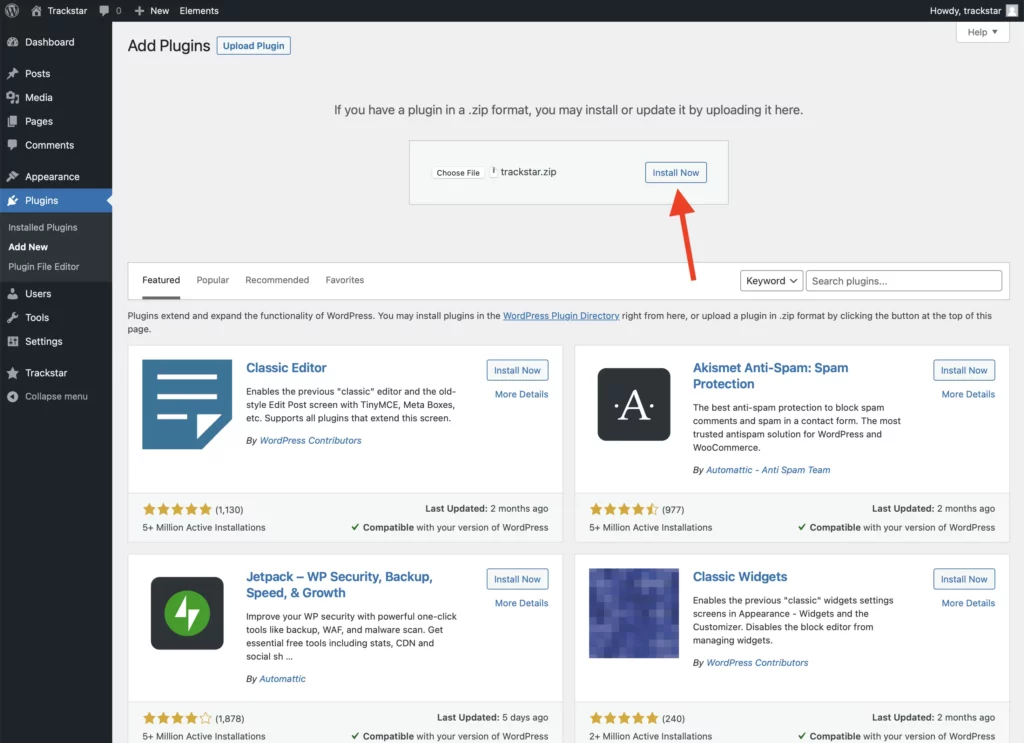
Task: Open the Classic Widgets title link
Action: pos(740,577)
